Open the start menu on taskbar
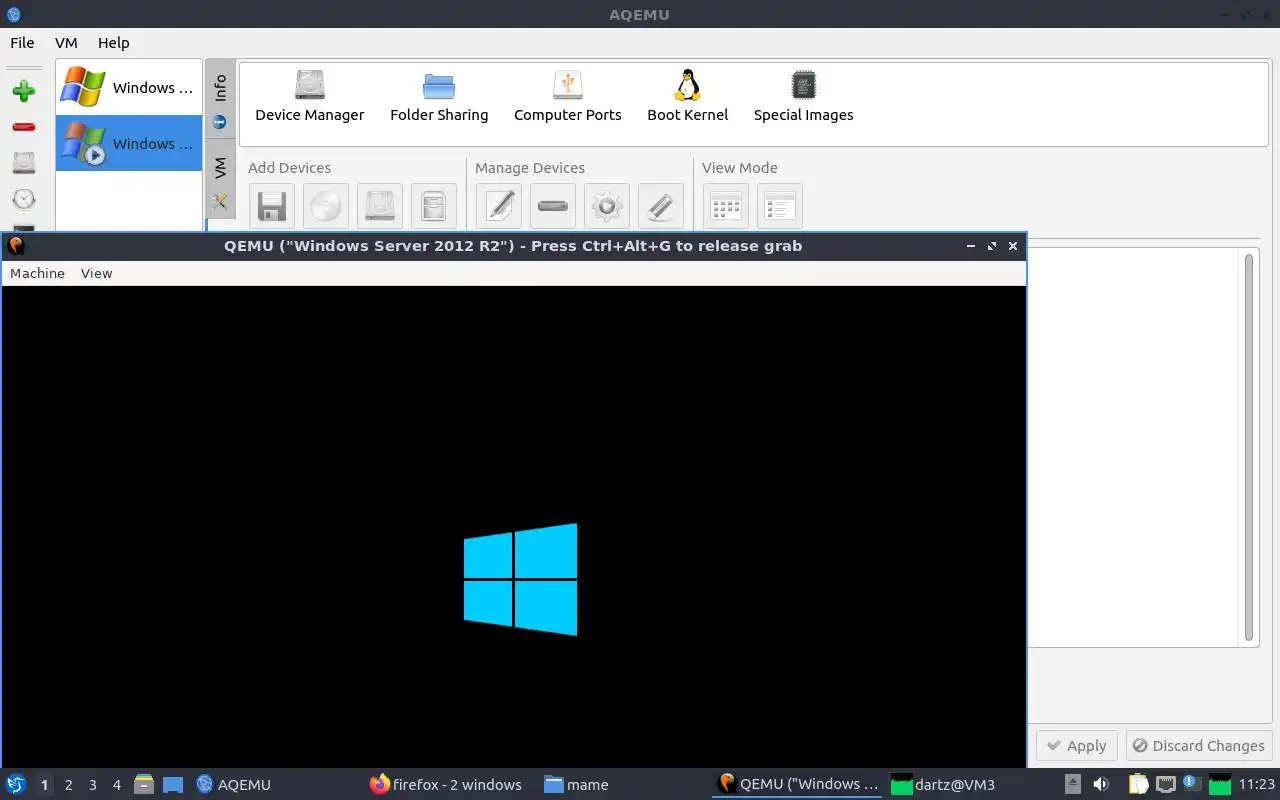1280x800 pixels. [x=16, y=784]
